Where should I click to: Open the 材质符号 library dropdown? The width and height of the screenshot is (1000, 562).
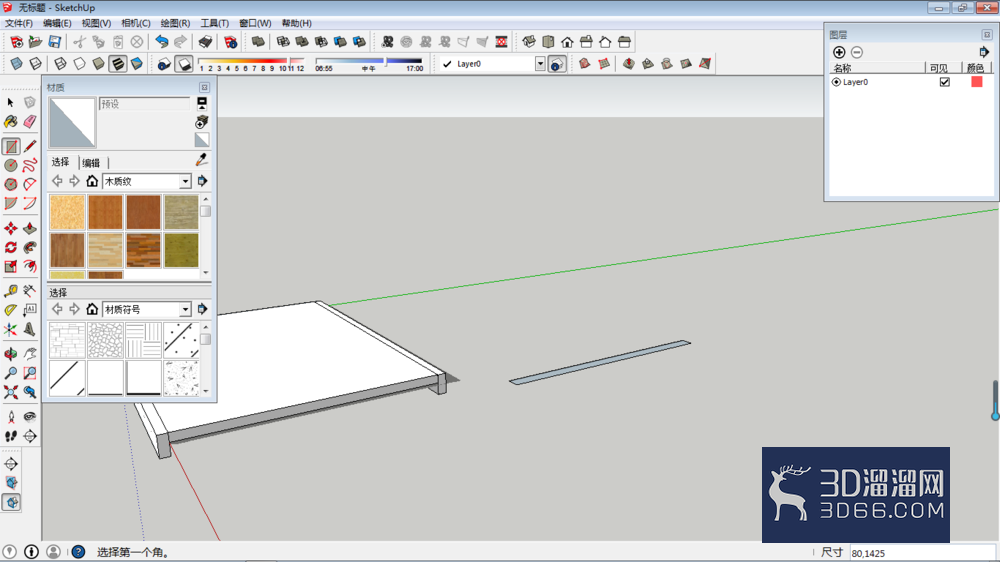(x=185, y=309)
